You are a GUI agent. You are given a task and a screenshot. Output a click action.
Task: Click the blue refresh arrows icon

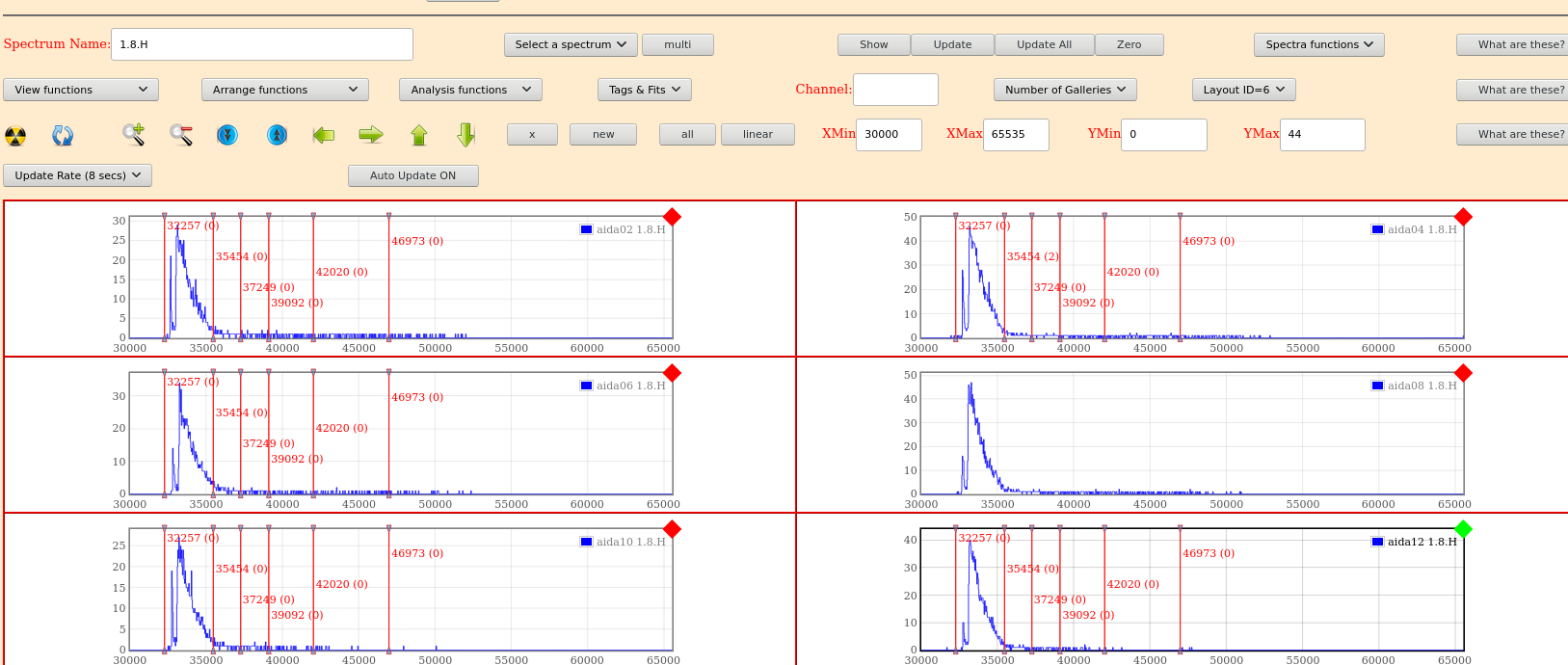pyautogui.click(x=63, y=136)
